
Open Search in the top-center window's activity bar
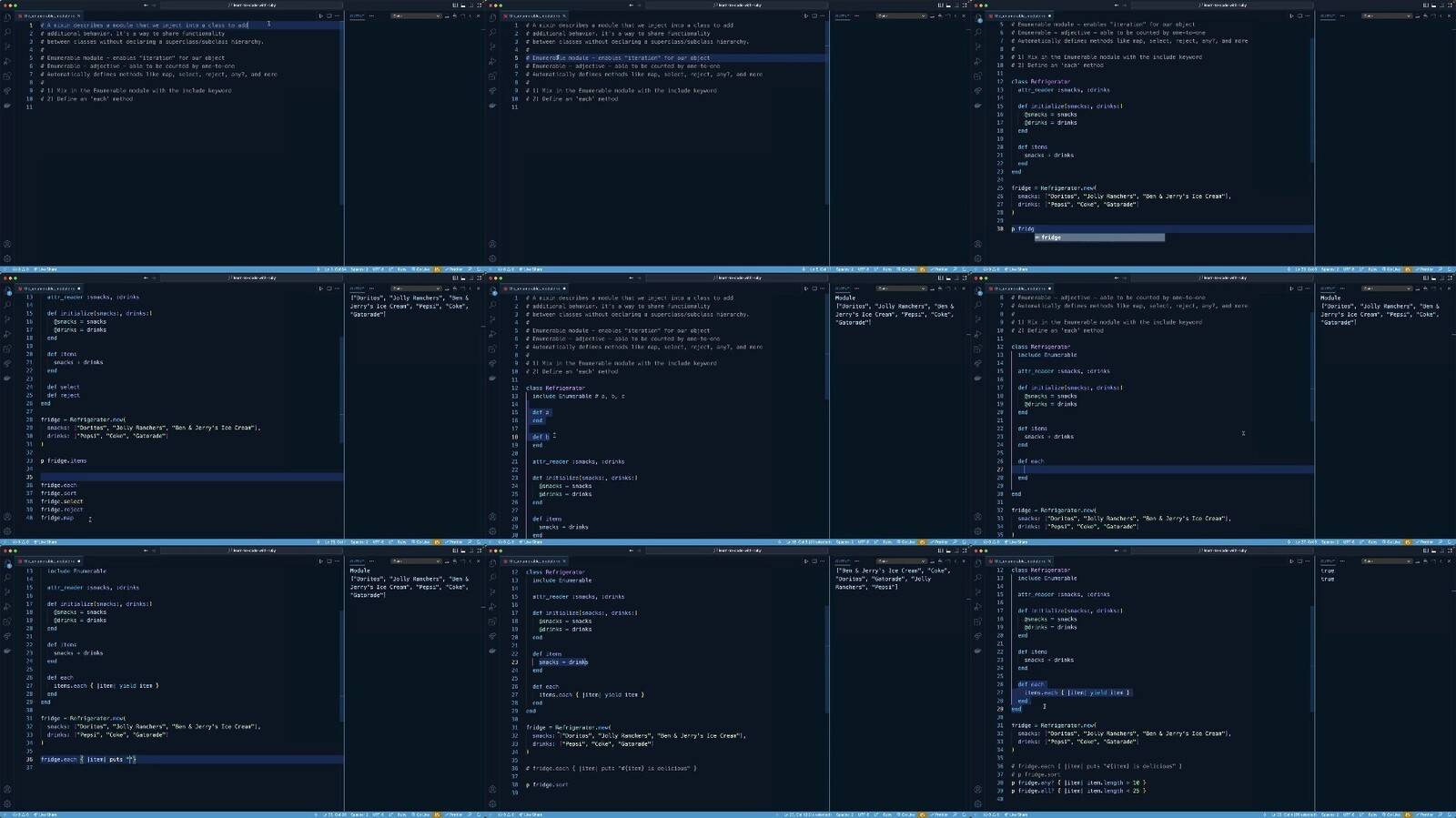(x=492, y=32)
